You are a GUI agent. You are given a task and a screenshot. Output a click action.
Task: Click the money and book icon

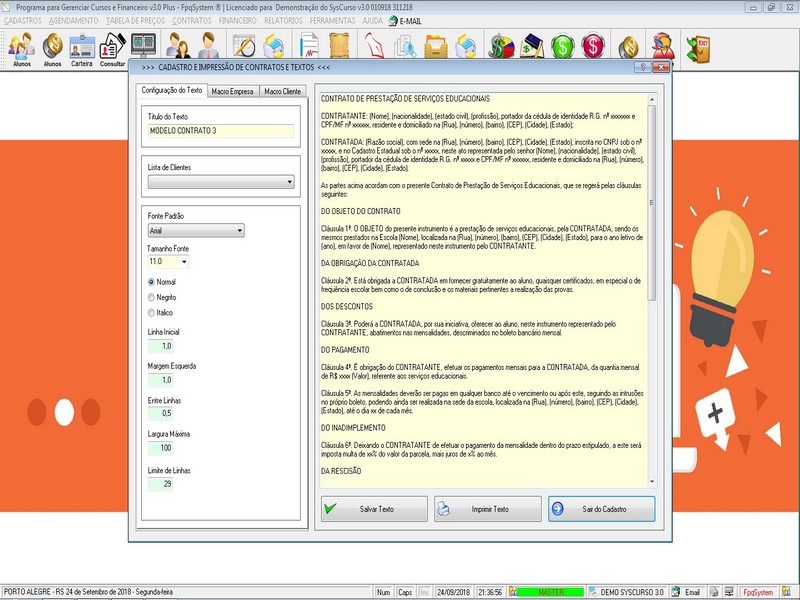[x=532, y=46]
